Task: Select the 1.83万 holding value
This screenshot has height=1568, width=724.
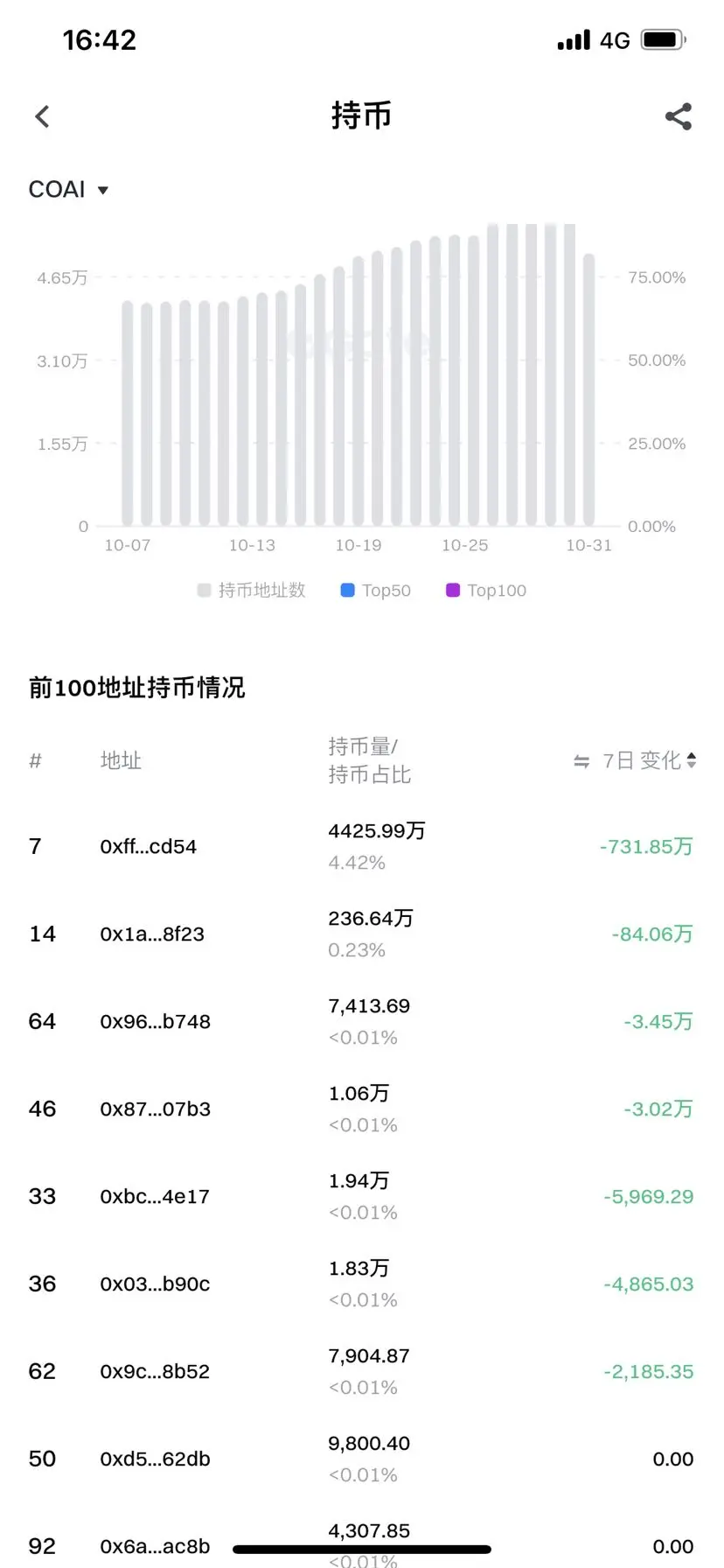Action: pos(359,1268)
